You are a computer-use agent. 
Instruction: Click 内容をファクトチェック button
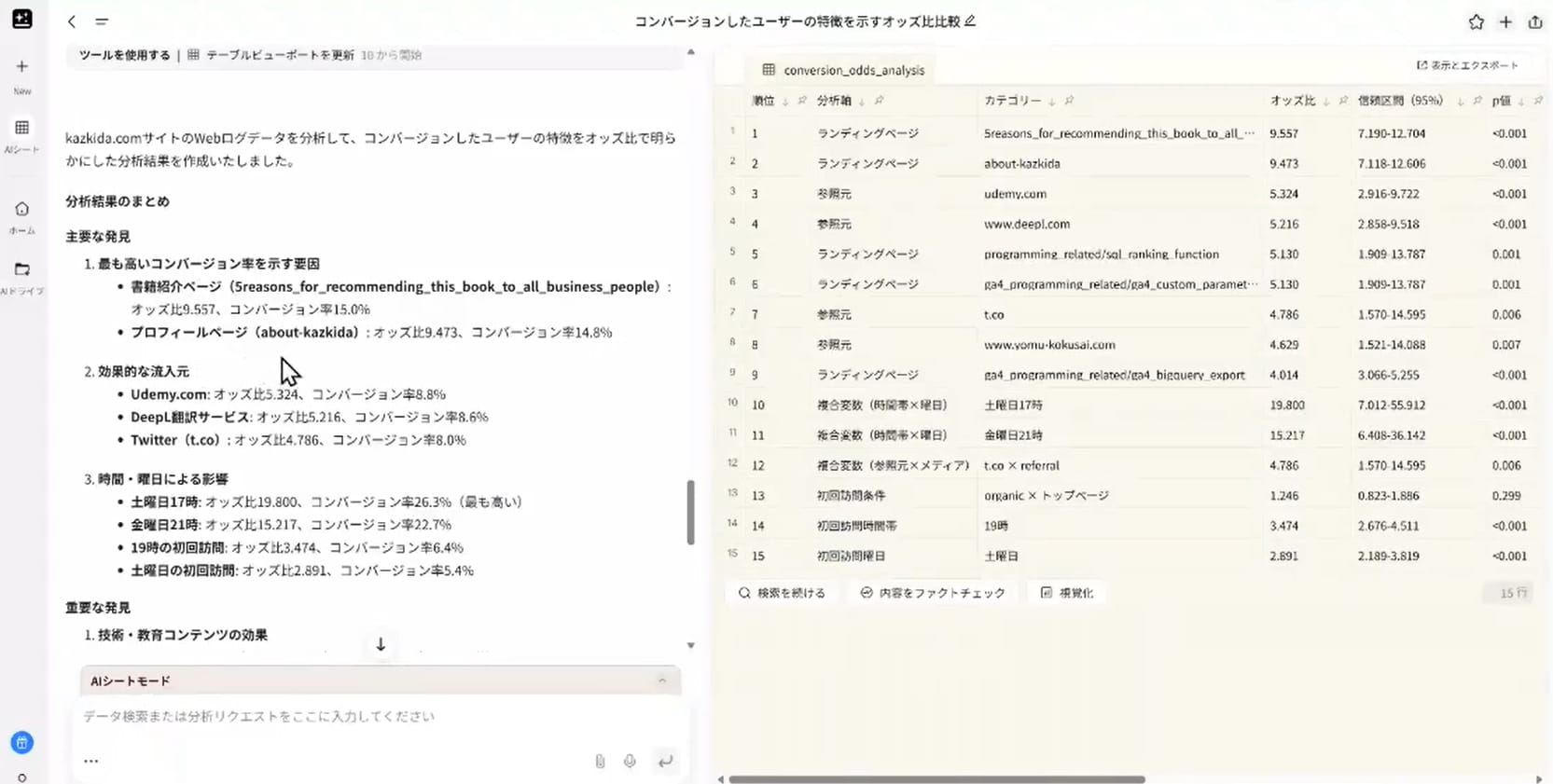(932, 593)
